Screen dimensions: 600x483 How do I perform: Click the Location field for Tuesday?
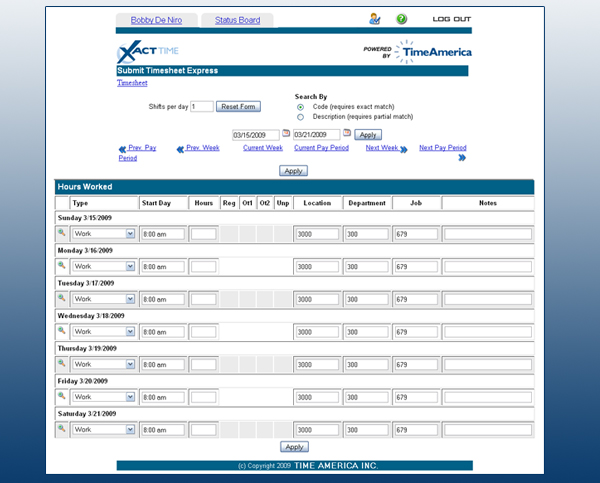click(317, 299)
